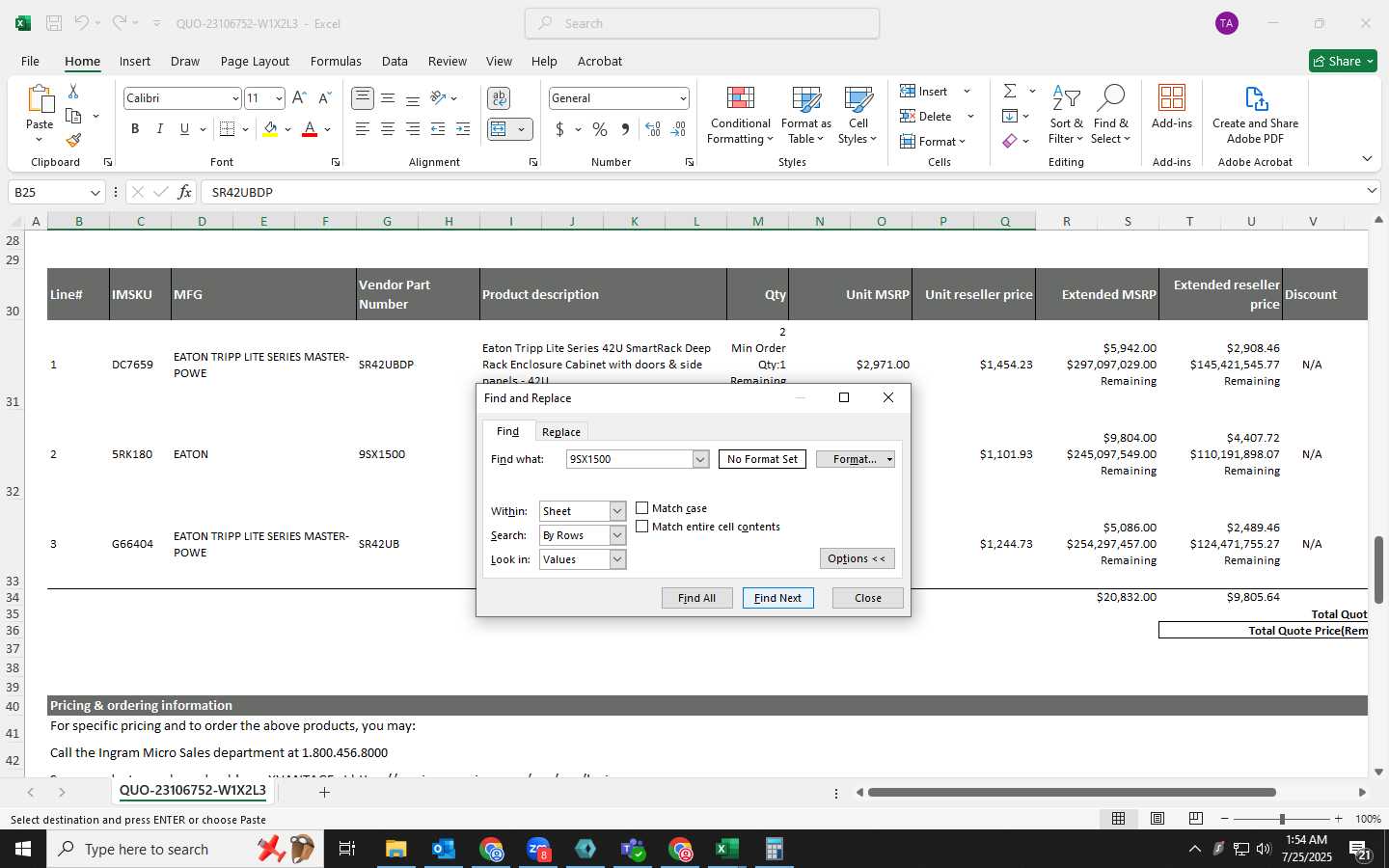Screen dimensions: 1389x868
Task: Click the Increase Decimal icon
Action: pyautogui.click(x=653, y=129)
